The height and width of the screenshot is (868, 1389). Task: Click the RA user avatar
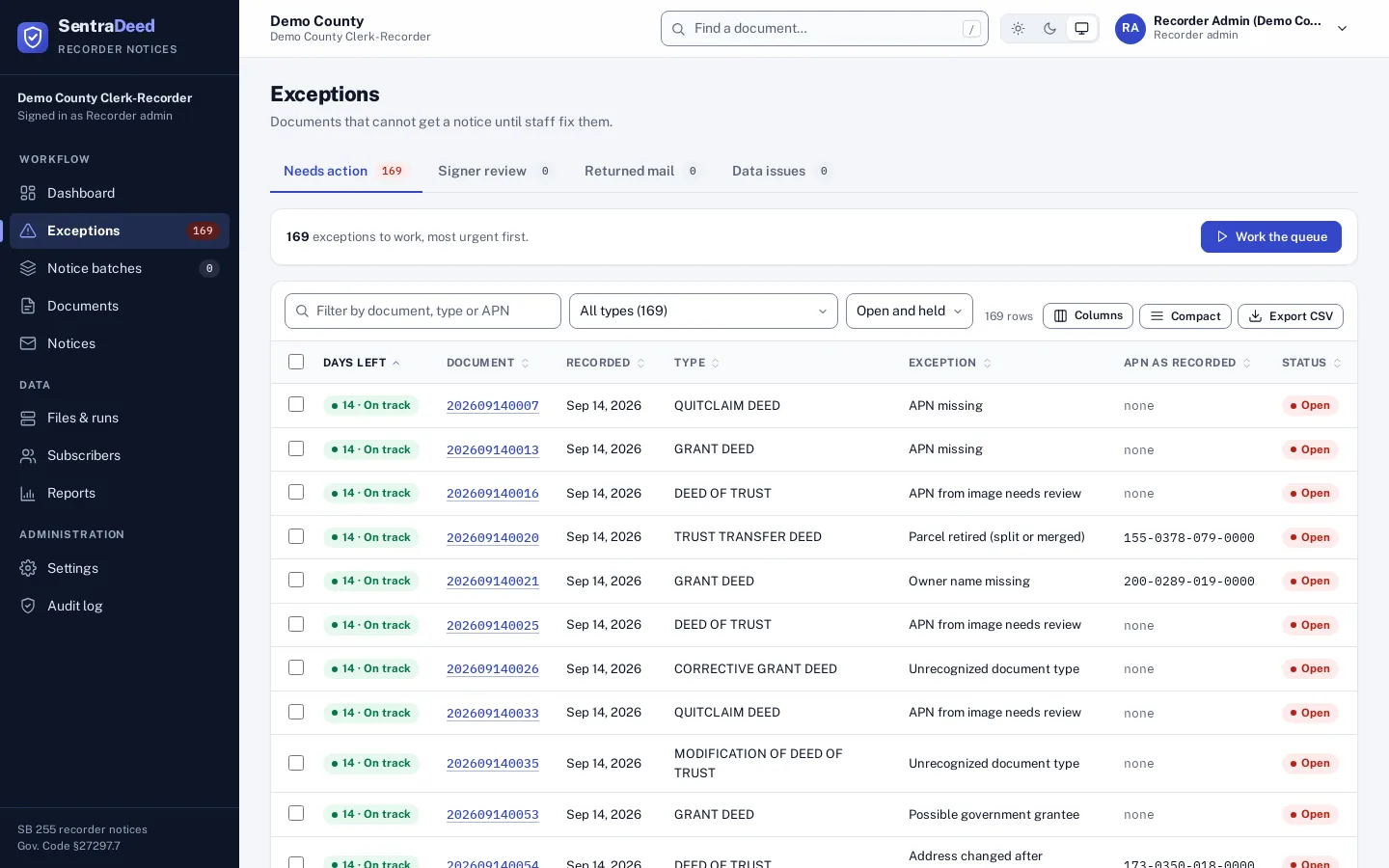(1130, 29)
